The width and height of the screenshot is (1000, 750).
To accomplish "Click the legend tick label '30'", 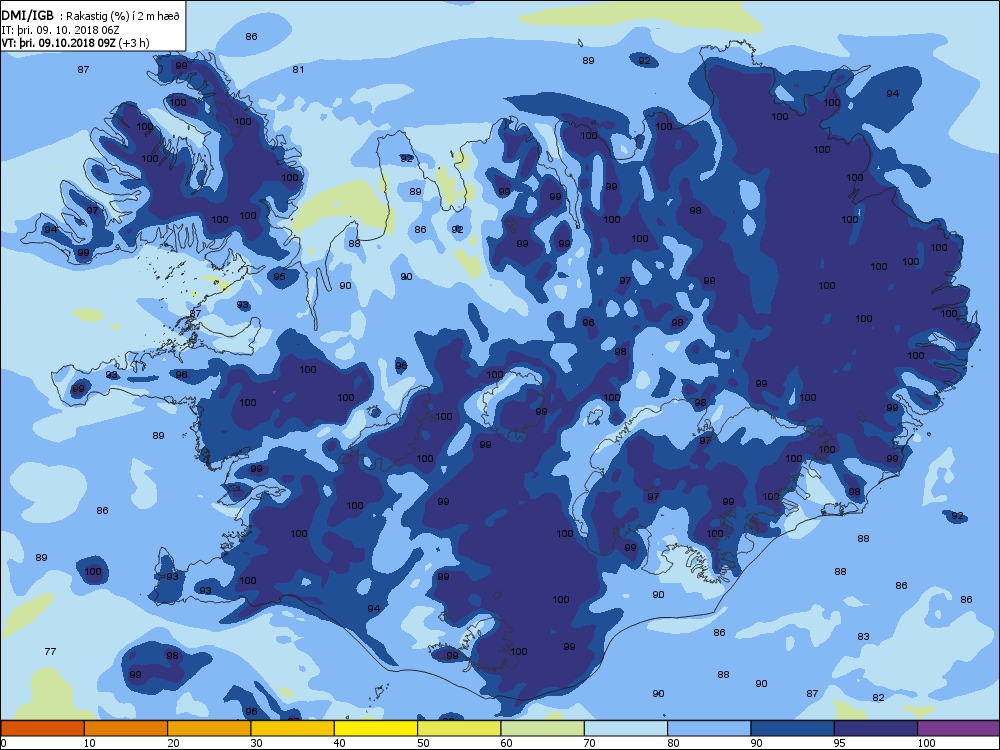I will point(256,743).
